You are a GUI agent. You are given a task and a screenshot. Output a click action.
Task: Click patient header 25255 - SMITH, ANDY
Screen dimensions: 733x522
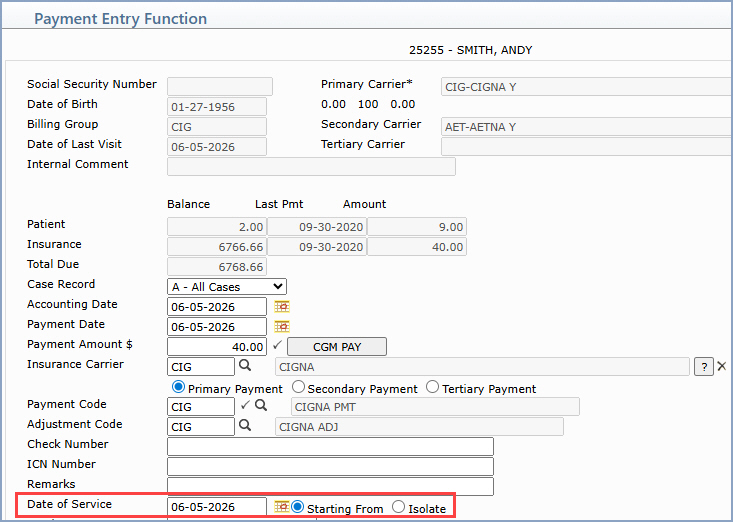[471, 50]
